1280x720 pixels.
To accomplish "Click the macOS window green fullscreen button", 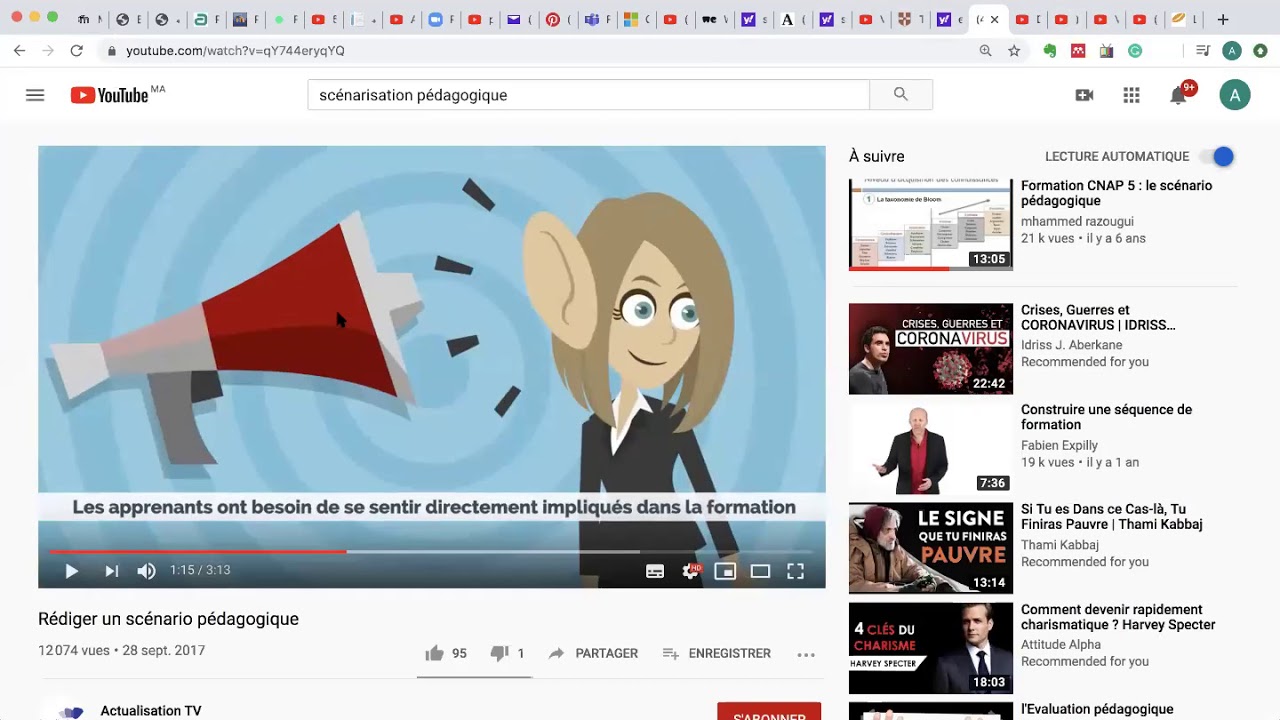I will point(53,17).
